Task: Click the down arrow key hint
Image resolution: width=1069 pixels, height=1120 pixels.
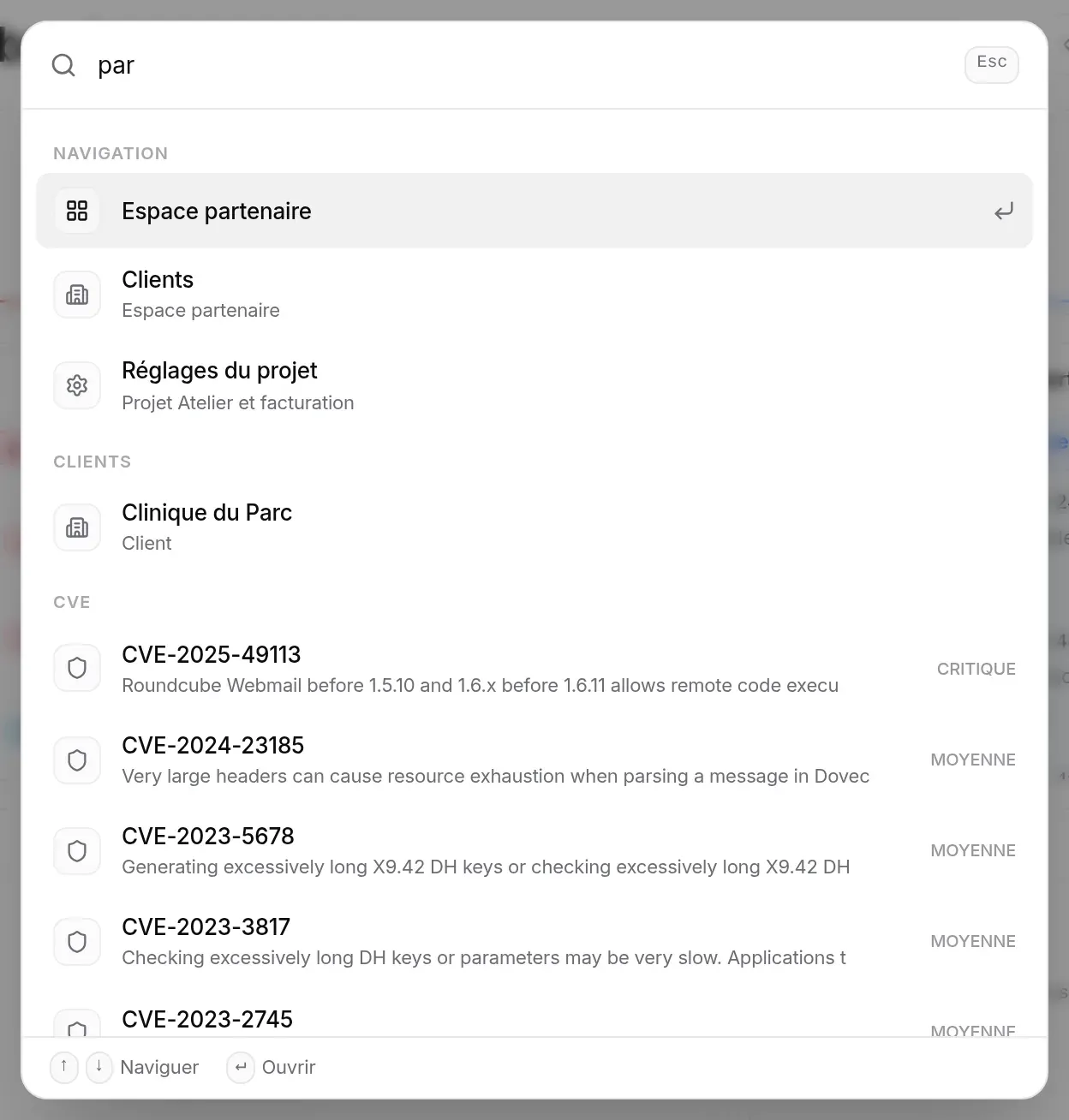Action: (99, 1067)
